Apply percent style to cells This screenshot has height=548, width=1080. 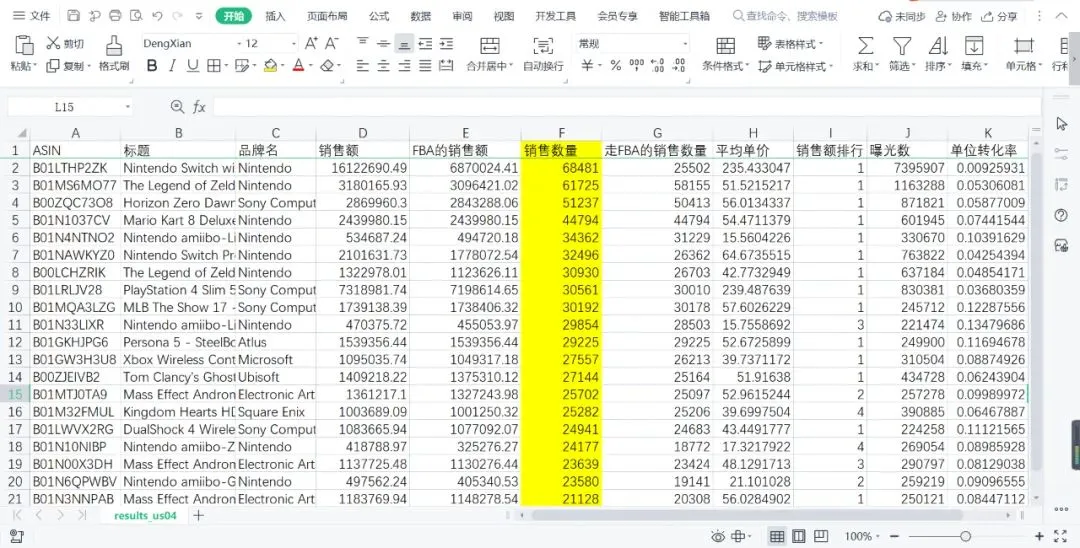(x=616, y=65)
